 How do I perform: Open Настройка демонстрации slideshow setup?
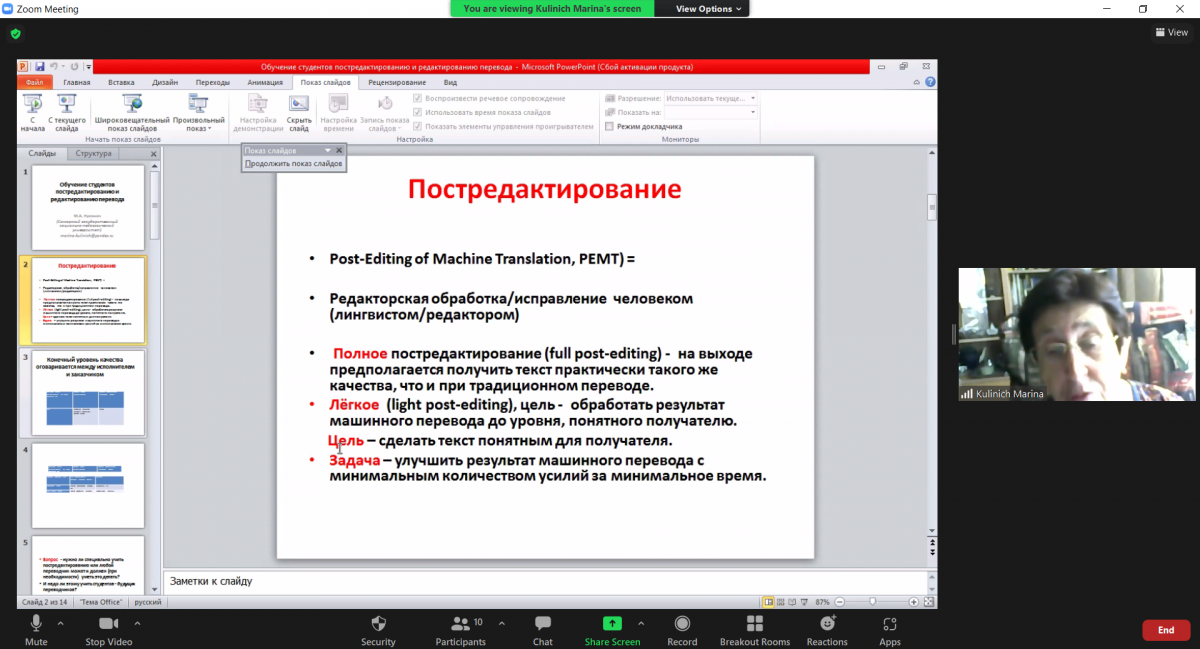[x=258, y=113]
